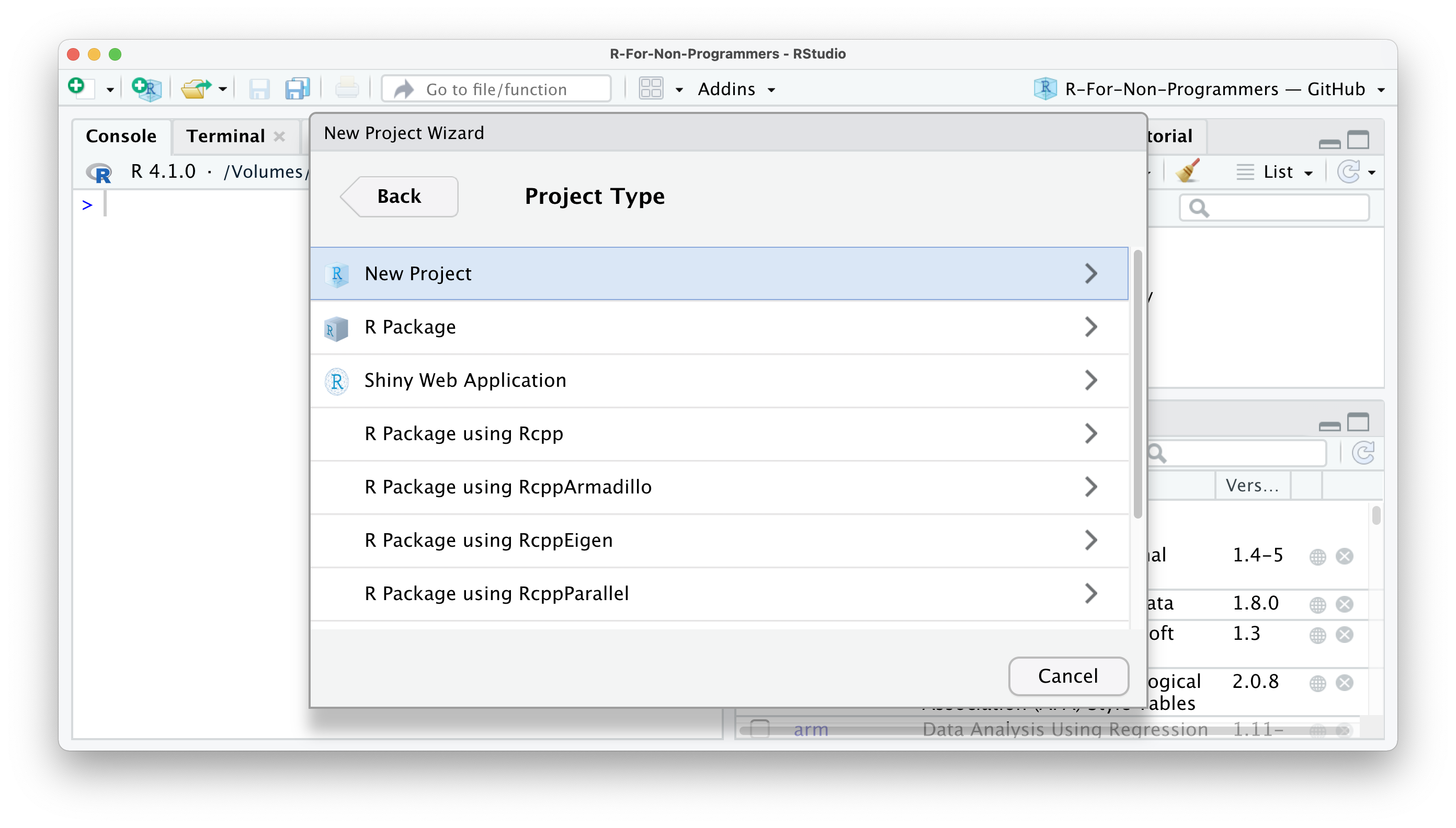Open the new project icon in the toolbar
The width and height of the screenshot is (1456, 828).
(x=146, y=88)
